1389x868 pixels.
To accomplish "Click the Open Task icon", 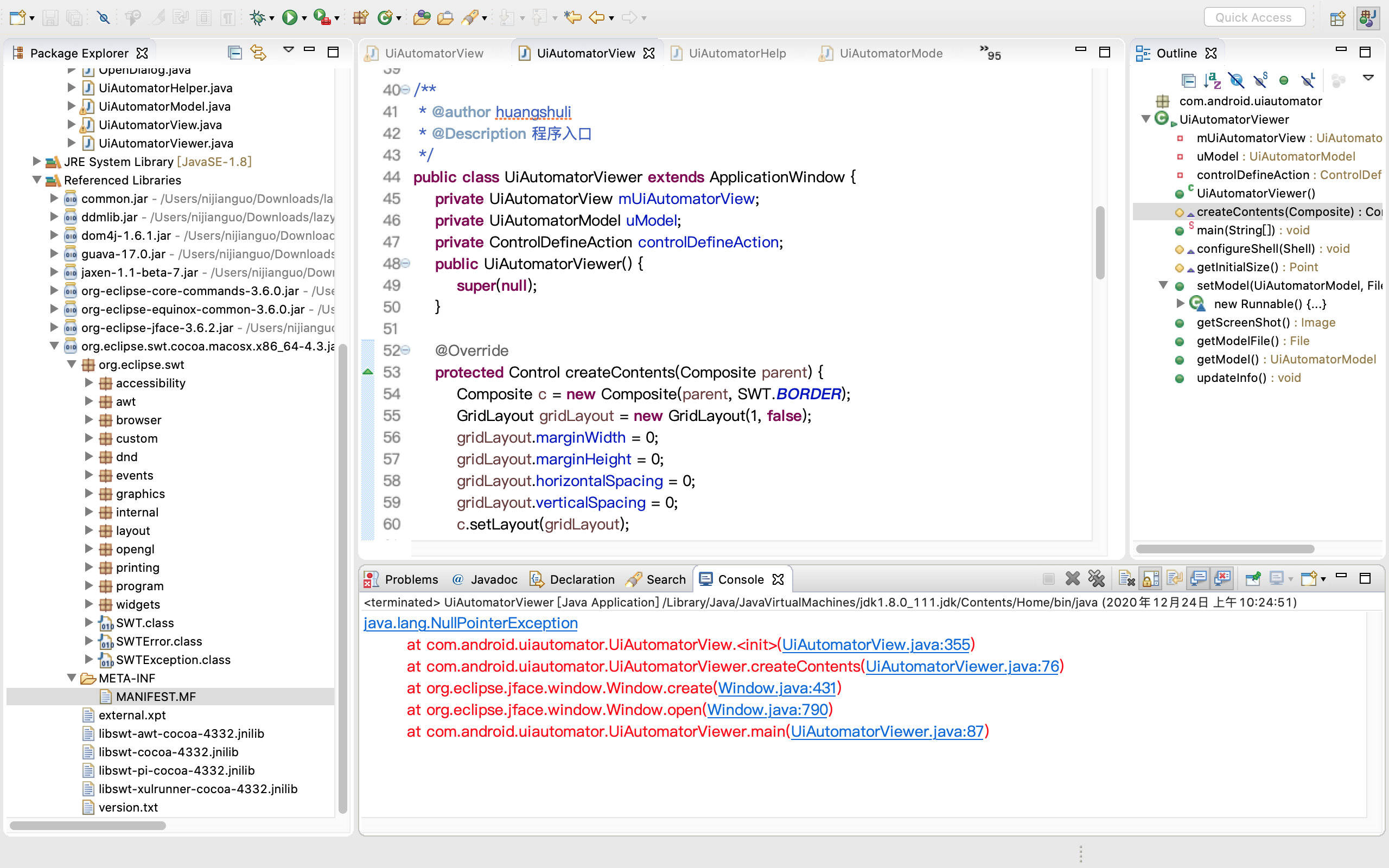I will click(445, 18).
